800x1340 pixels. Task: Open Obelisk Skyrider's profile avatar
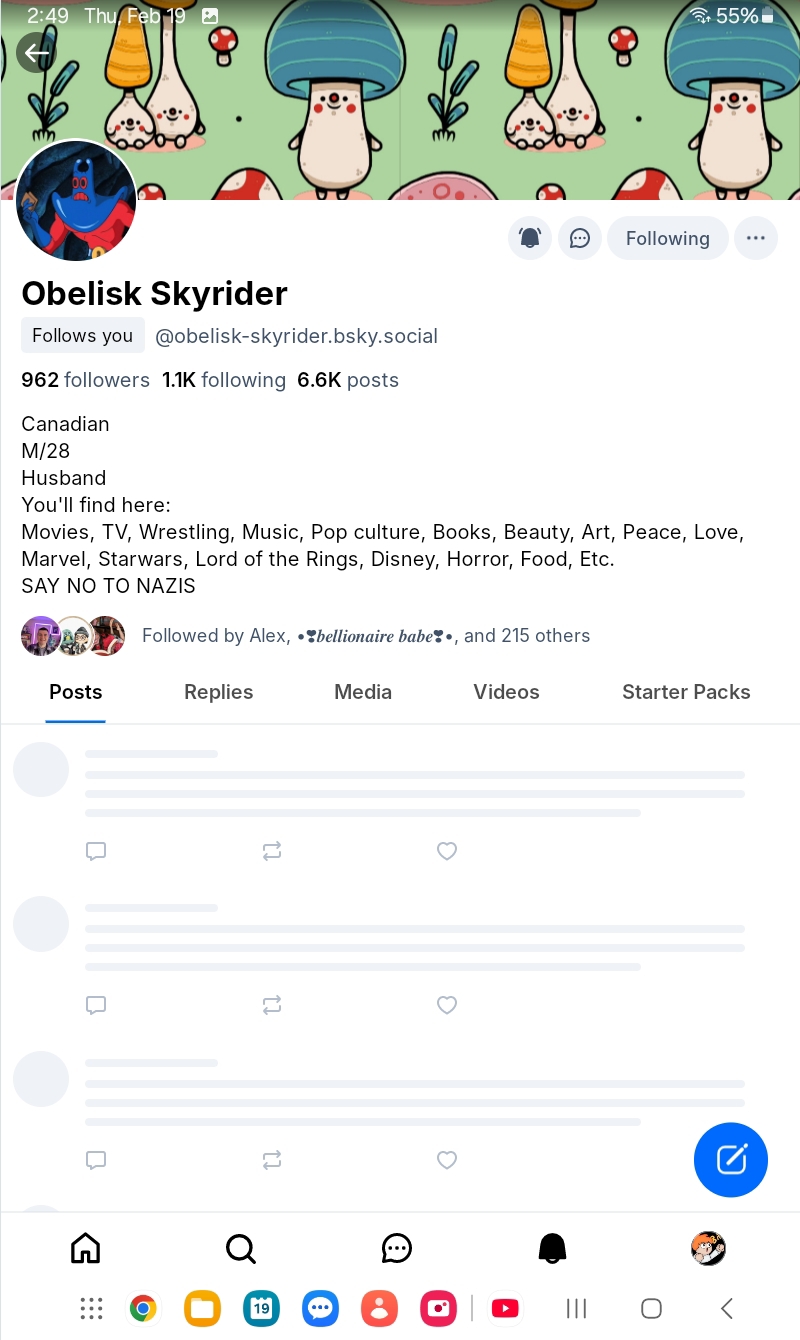pyautogui.click(x=76, y=200)
